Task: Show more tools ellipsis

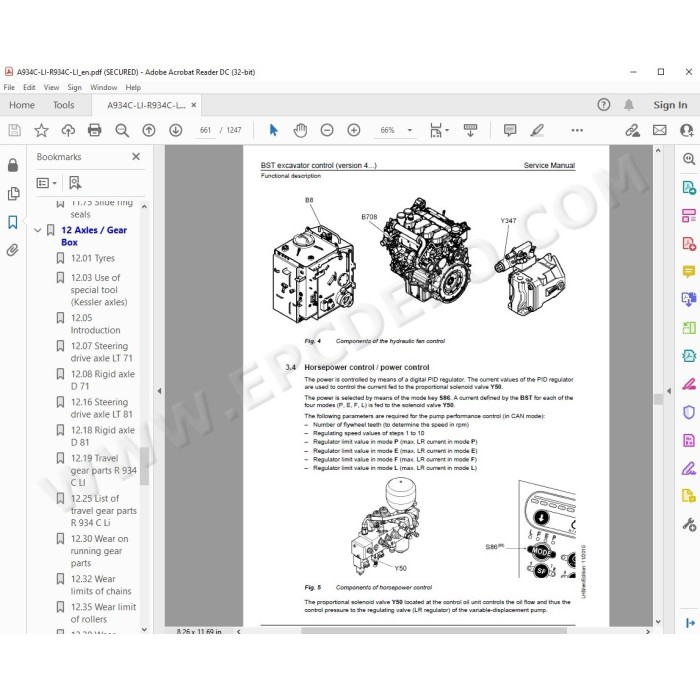Action: (x=577, y=130)
